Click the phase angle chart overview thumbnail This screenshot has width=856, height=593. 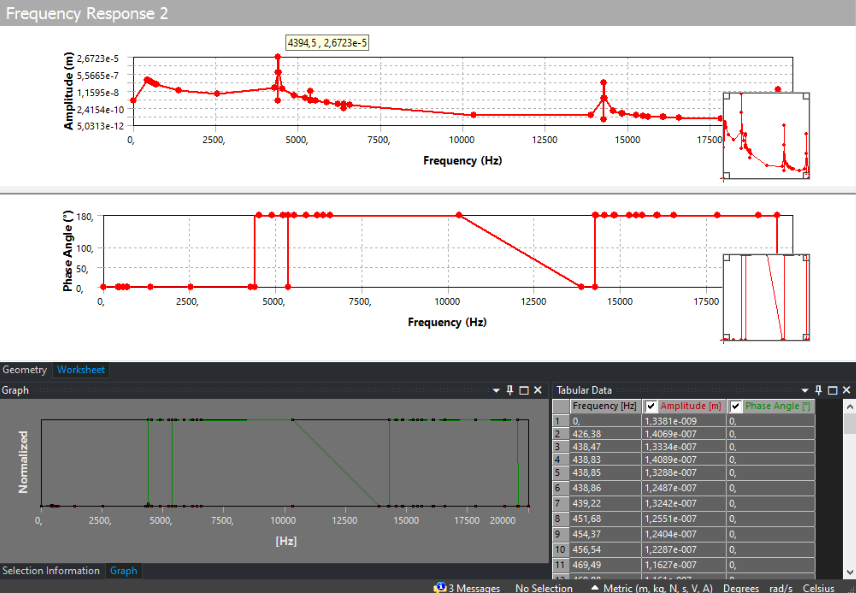pos(766,297)
